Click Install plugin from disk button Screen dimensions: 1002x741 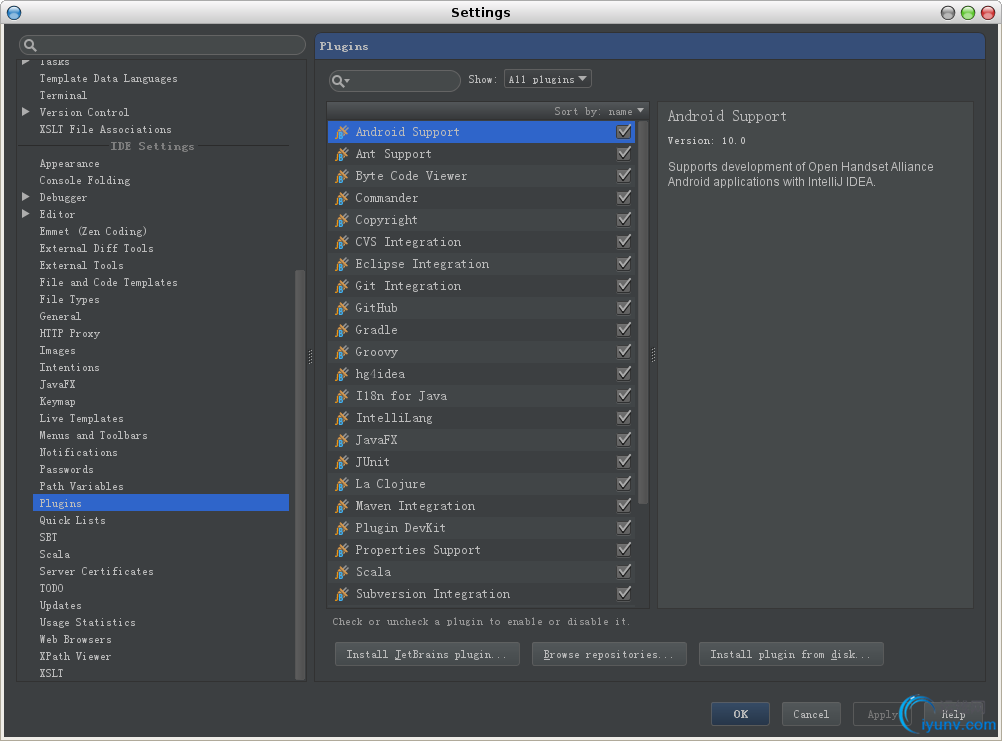(791, 654)
